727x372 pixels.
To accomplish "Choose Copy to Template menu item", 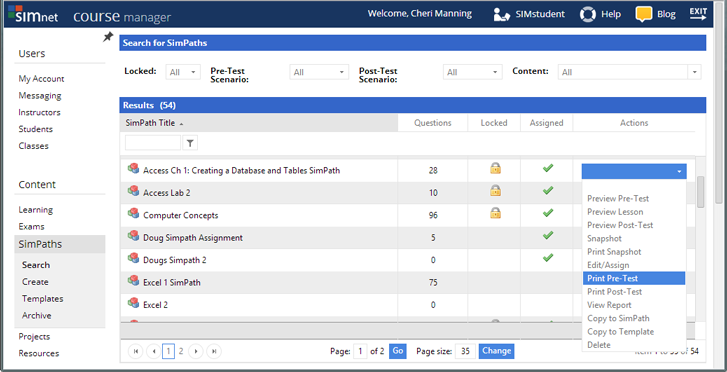I will 620,332.
